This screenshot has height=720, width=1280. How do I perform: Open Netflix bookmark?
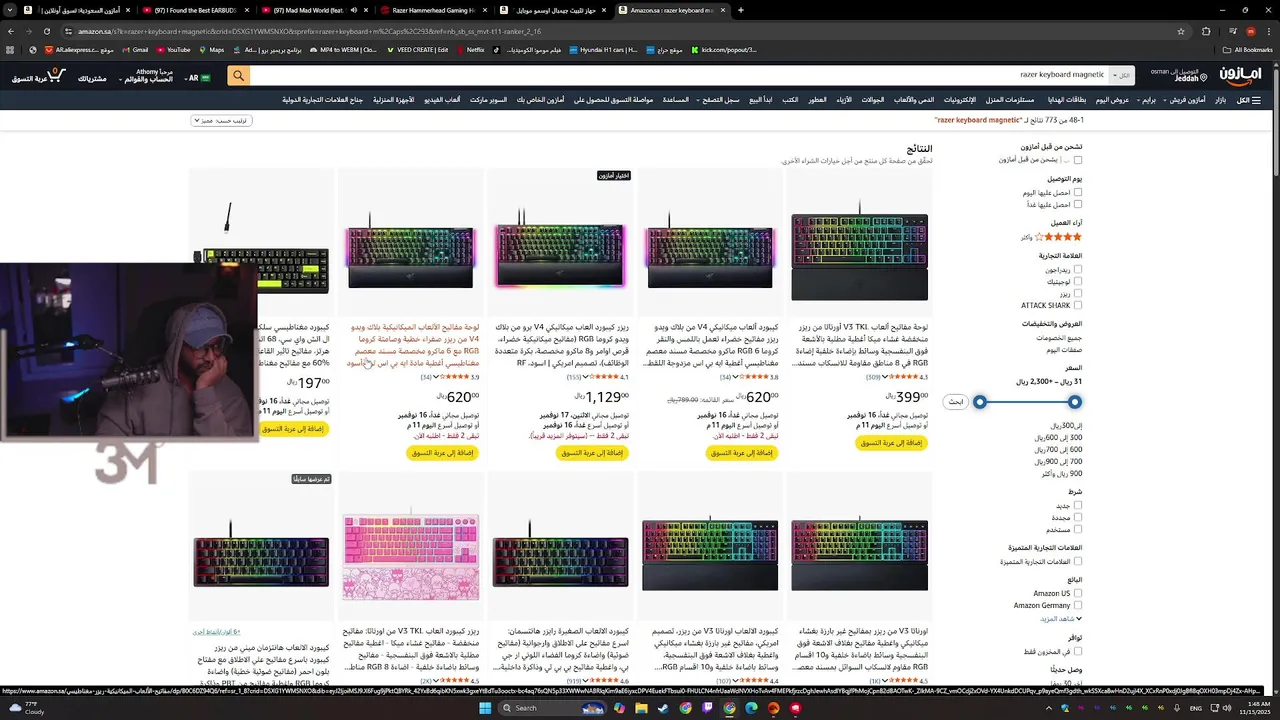(470, 49)
